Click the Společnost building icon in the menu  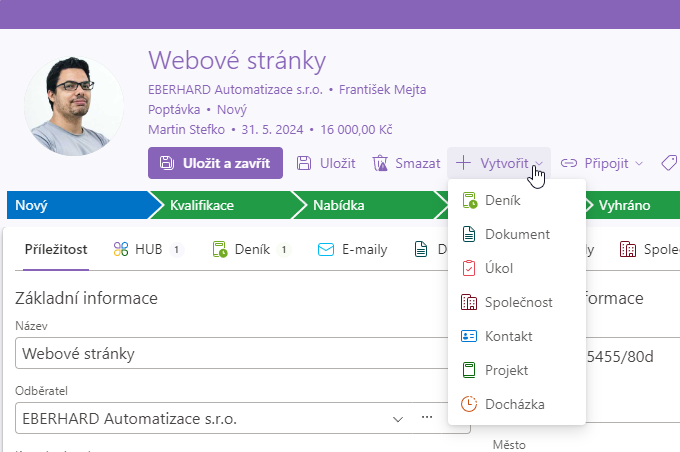tap(469, 302)
